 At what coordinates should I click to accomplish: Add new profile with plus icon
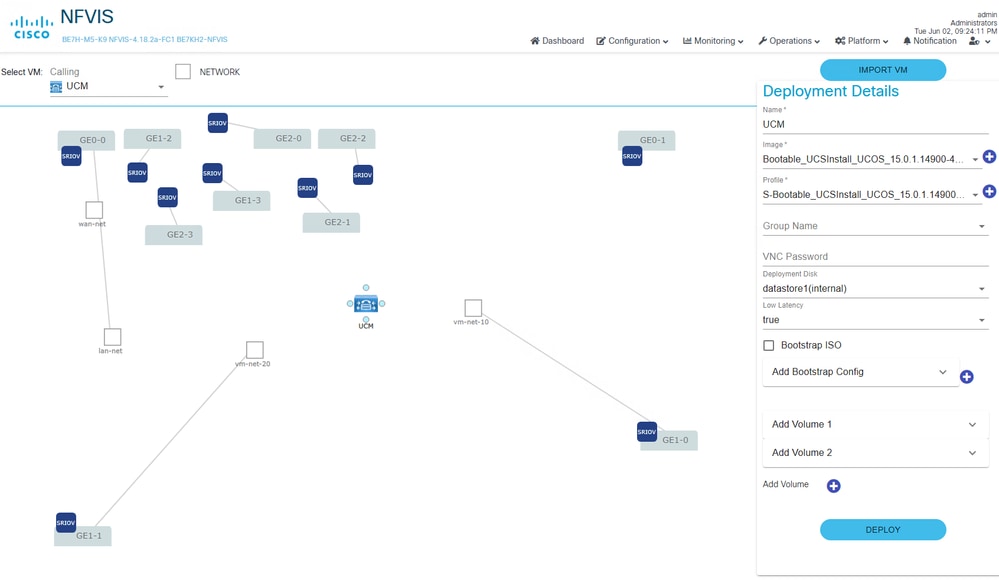(989, 191)
